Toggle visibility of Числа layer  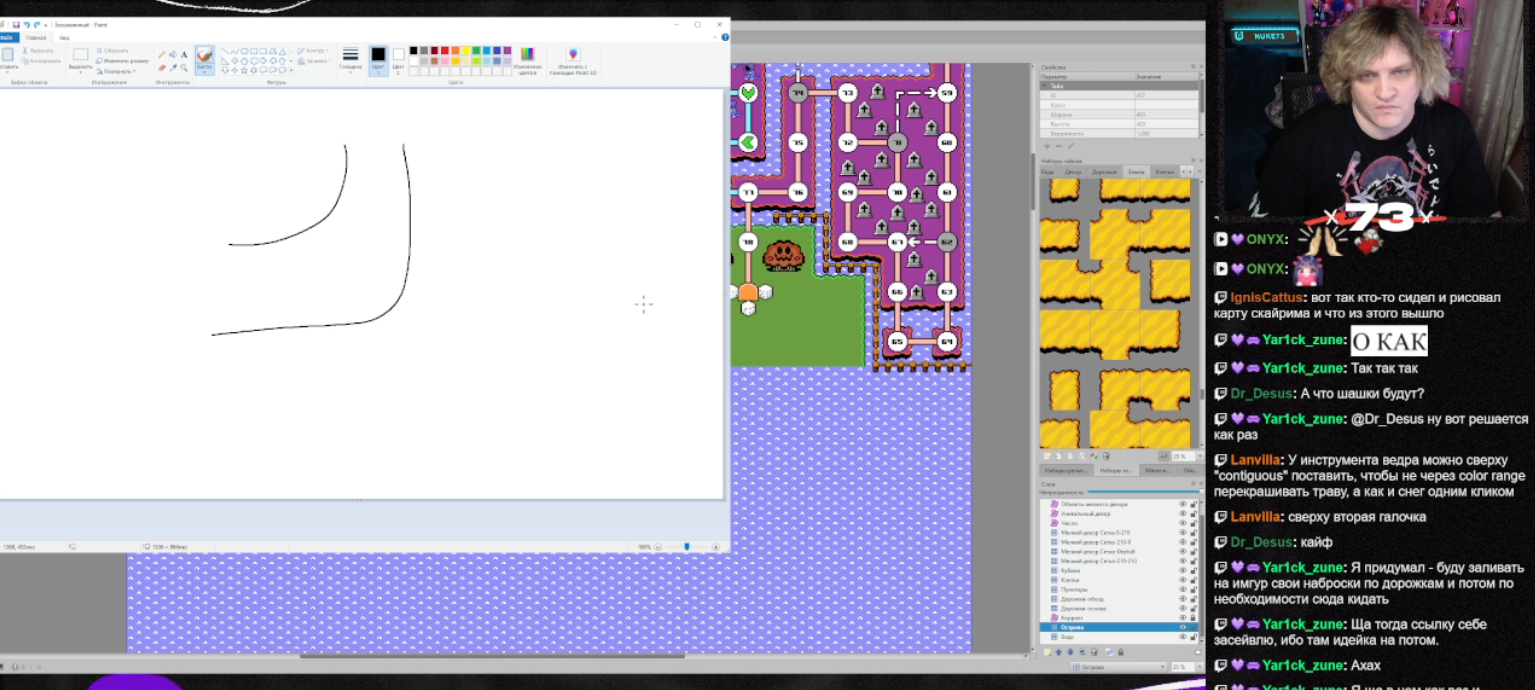[x=1182, y=523]
